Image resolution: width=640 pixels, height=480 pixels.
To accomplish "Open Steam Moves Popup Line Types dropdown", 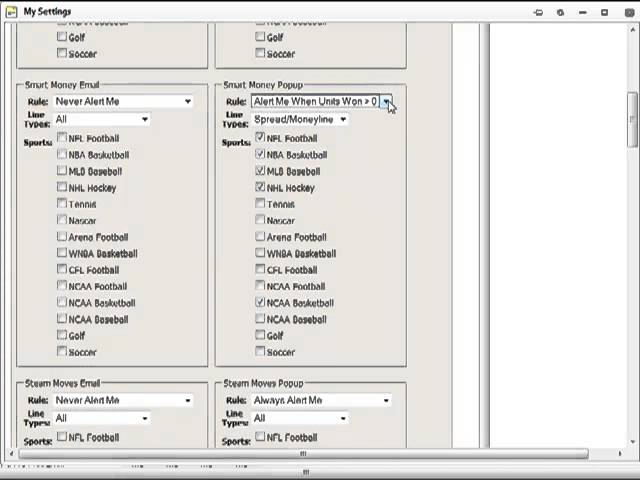I will coord(300,418).
